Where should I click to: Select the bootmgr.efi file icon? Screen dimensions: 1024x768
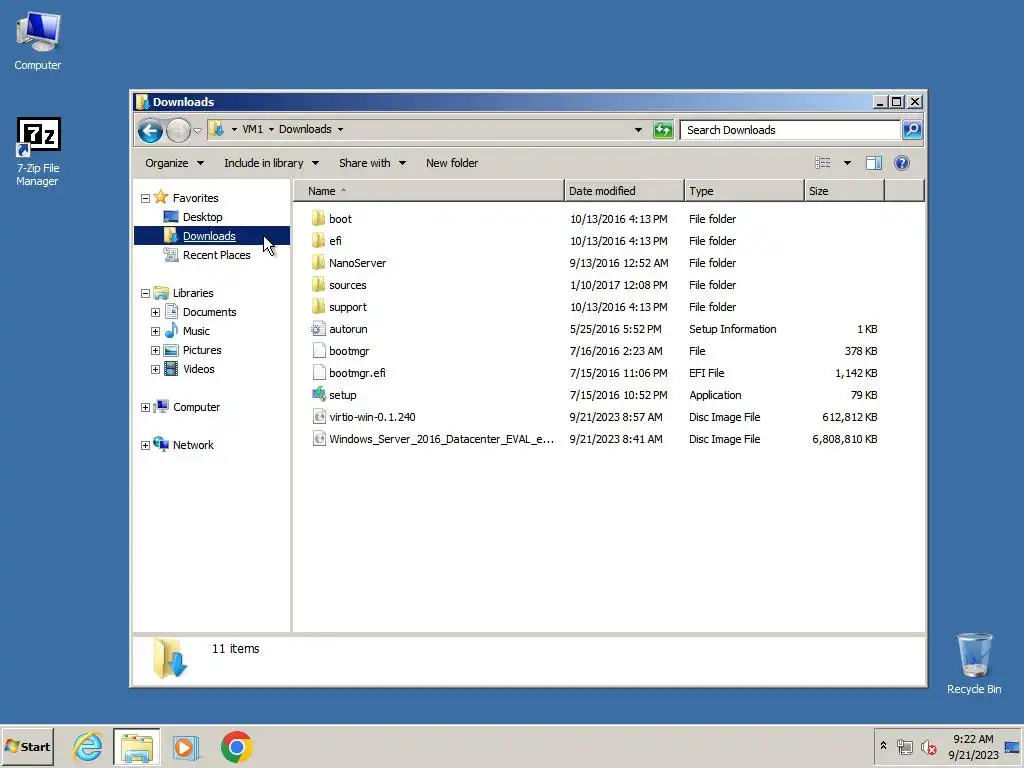318,373
